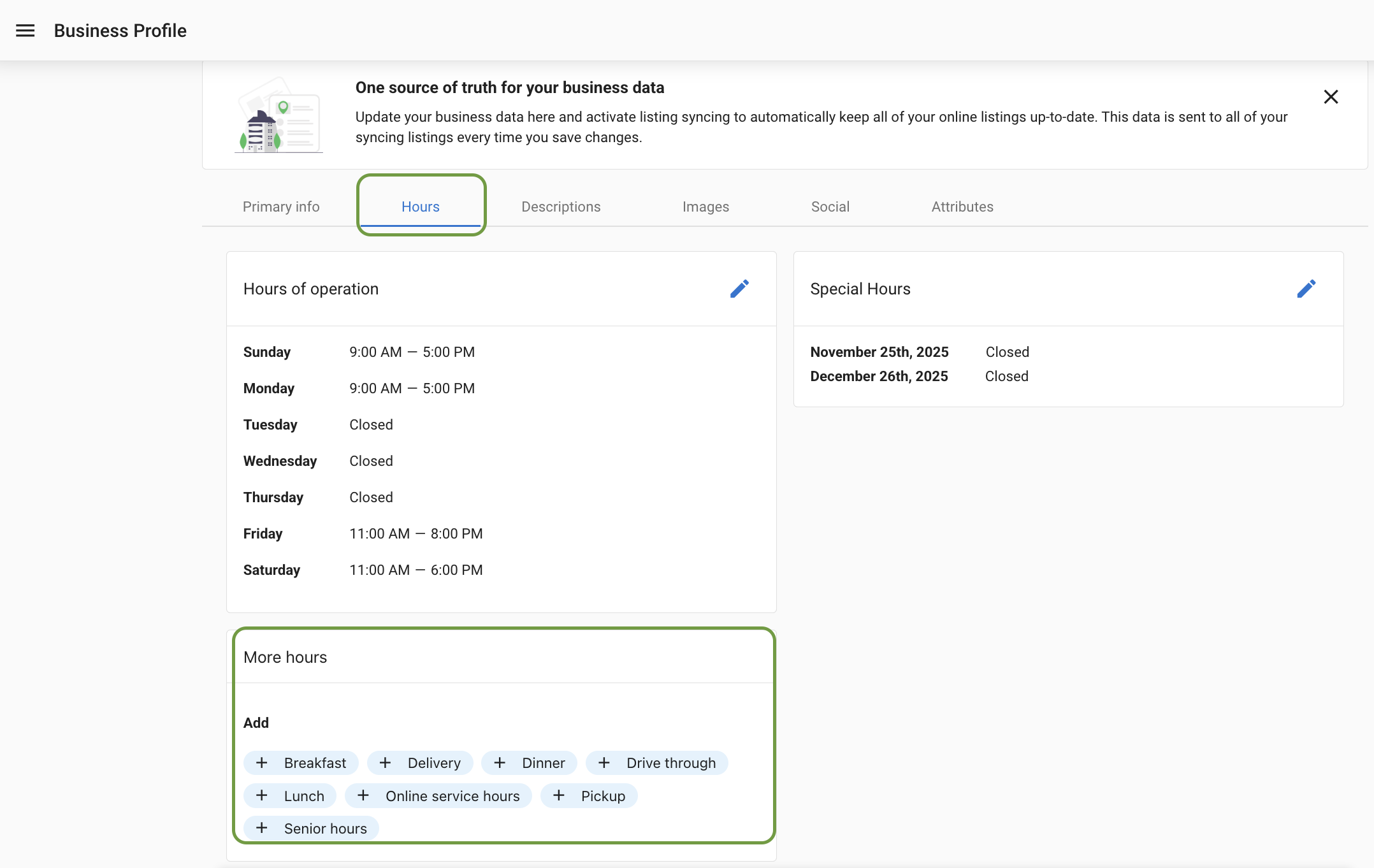Open the hamburger navigation menu
The height and width of the screenshot is (868, 1374).
(x=25, y=30)
